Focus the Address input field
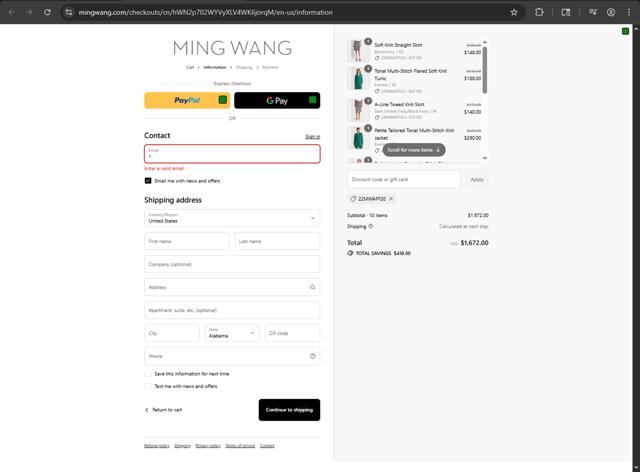 [232, 287]
